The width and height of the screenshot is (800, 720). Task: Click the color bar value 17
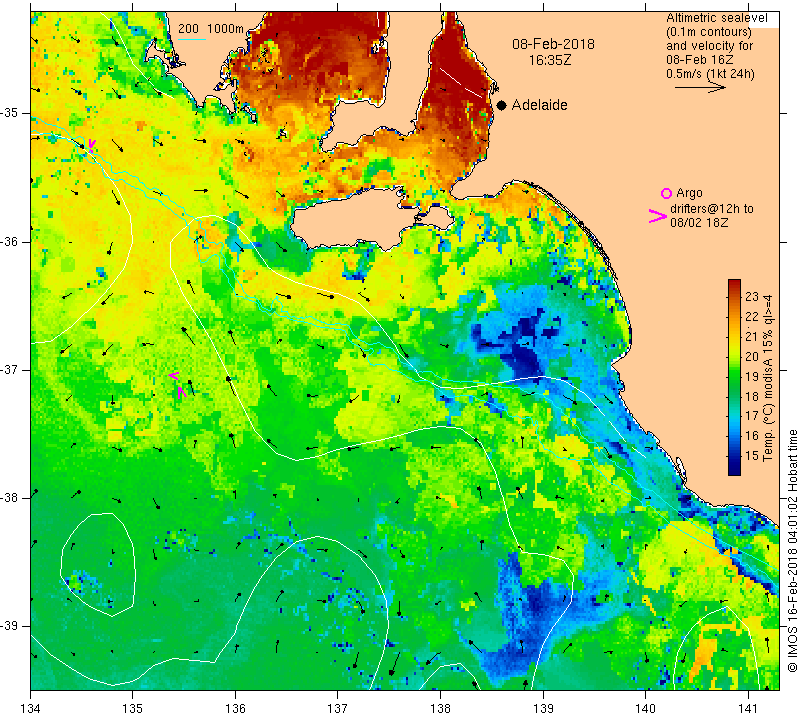click(x=752, y=416)
